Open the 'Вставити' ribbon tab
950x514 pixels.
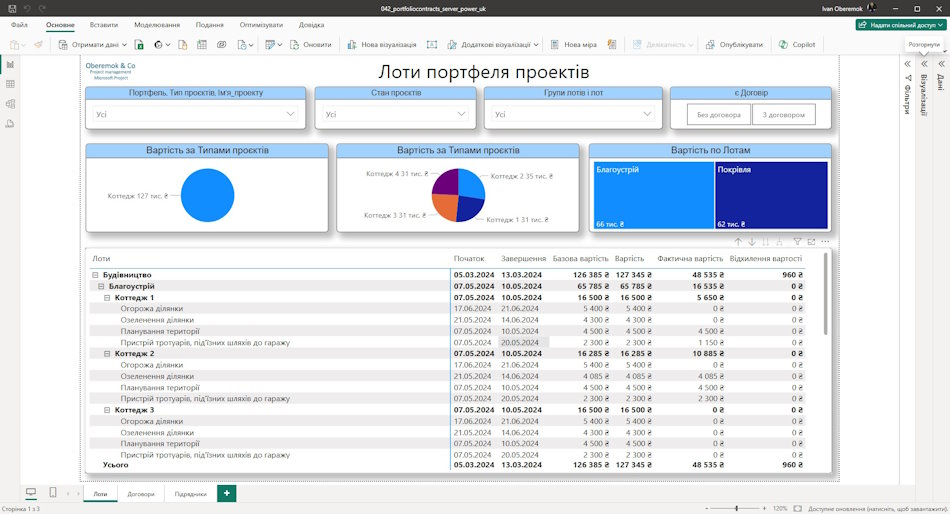(104, 25)
